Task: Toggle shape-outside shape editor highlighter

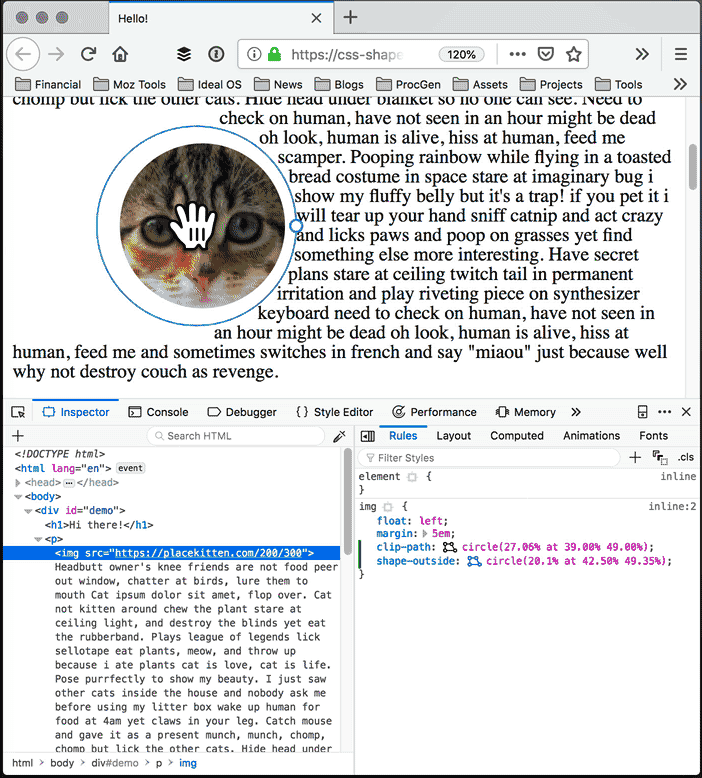Action: [474, 561]
